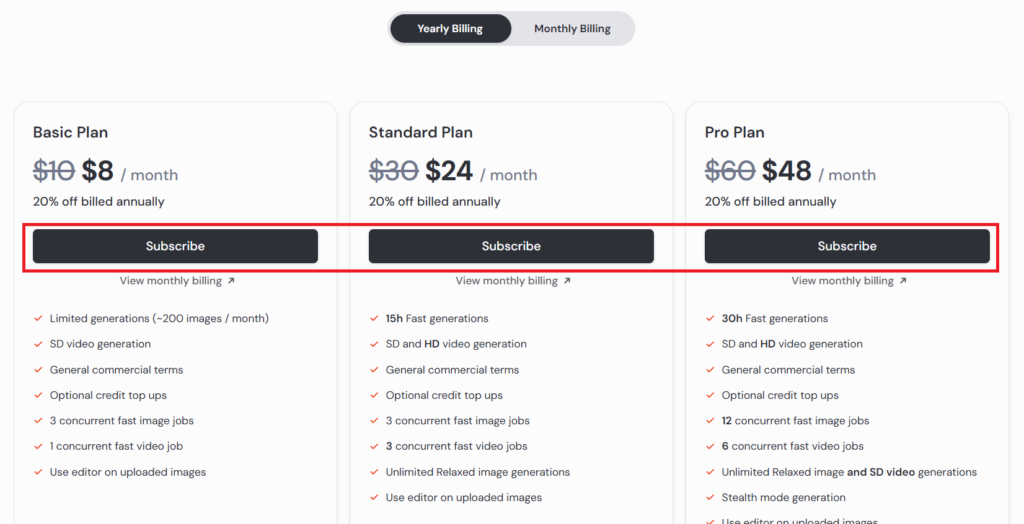Click 12 concurrent fast image jobs text
The width and height of the screenshot is (1024, 524).
(x=795, y=421)
